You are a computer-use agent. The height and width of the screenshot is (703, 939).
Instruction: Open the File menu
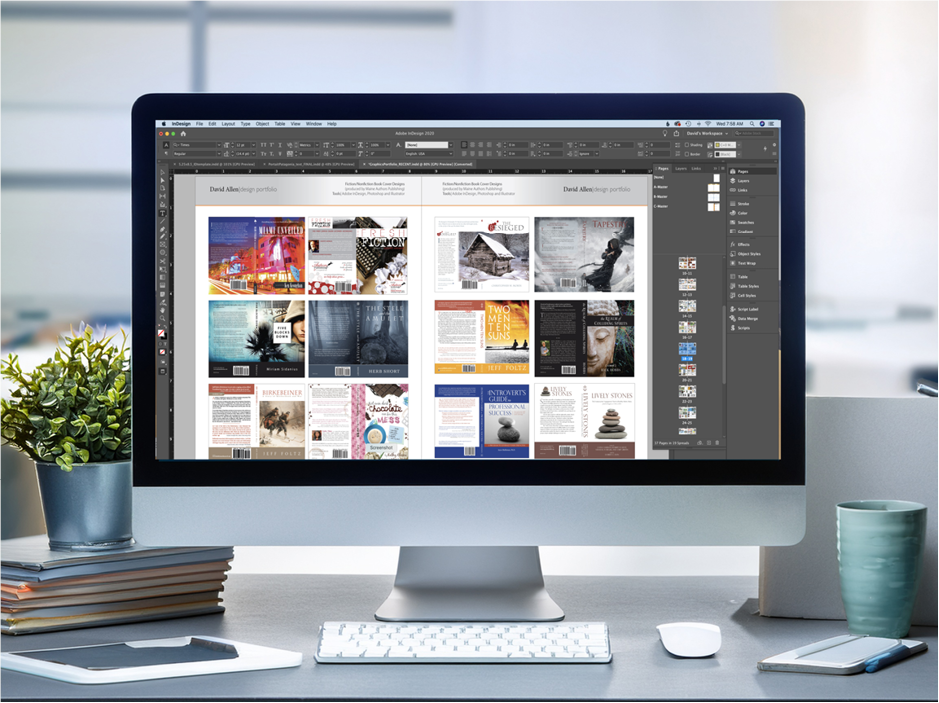pos(199,124)
